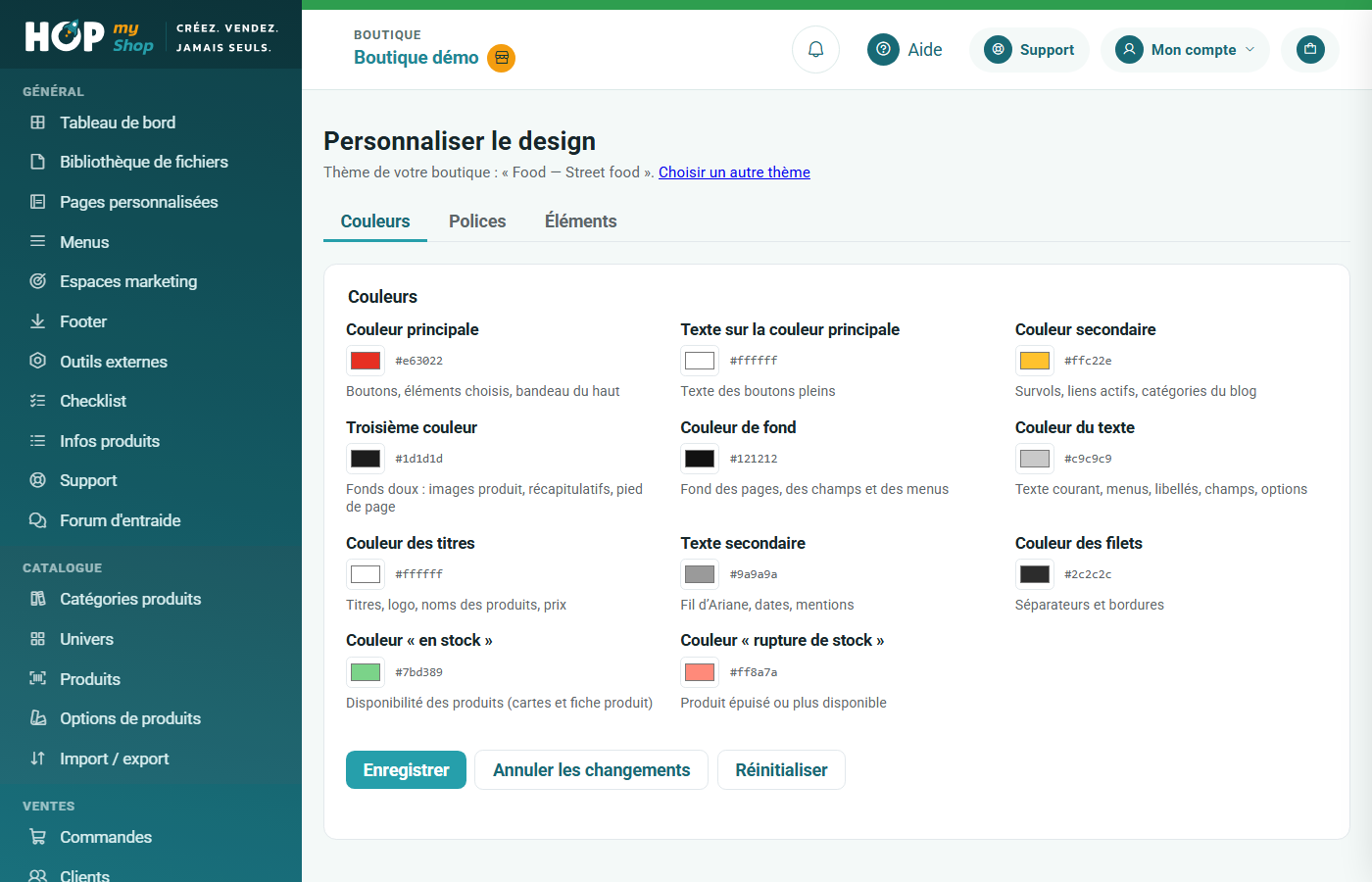The image size is (1372, 882).
Task: Open the Texte sur la couleur principale swatch
Action: click(x=700, y=361)
